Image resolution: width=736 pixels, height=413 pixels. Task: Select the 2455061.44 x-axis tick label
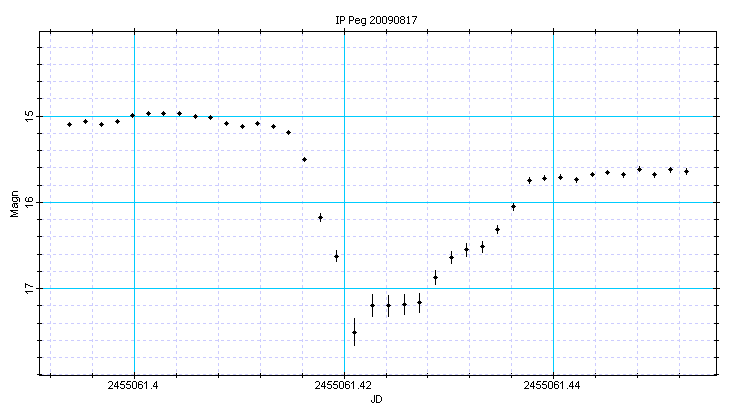tap(554, 384)
